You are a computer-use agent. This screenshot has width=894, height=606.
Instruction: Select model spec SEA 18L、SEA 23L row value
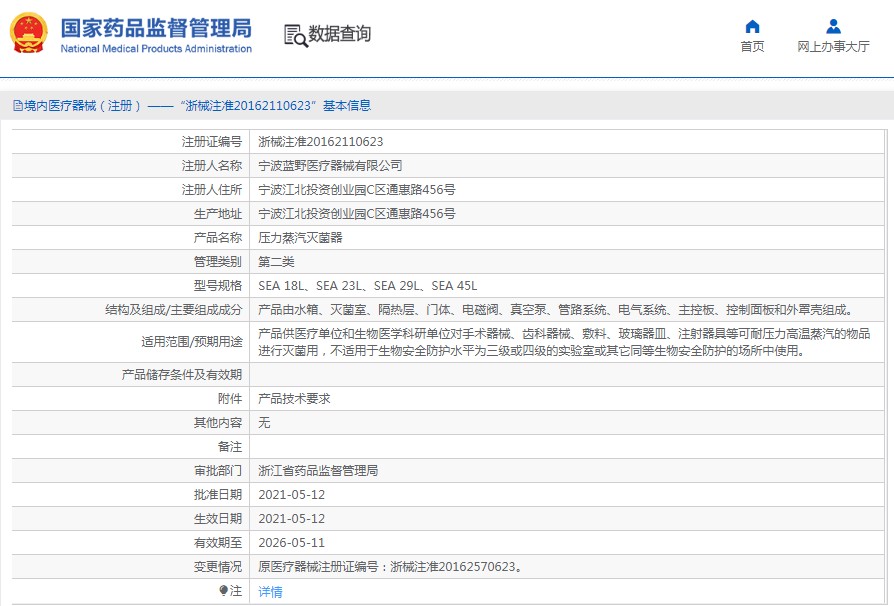(368, 286)
